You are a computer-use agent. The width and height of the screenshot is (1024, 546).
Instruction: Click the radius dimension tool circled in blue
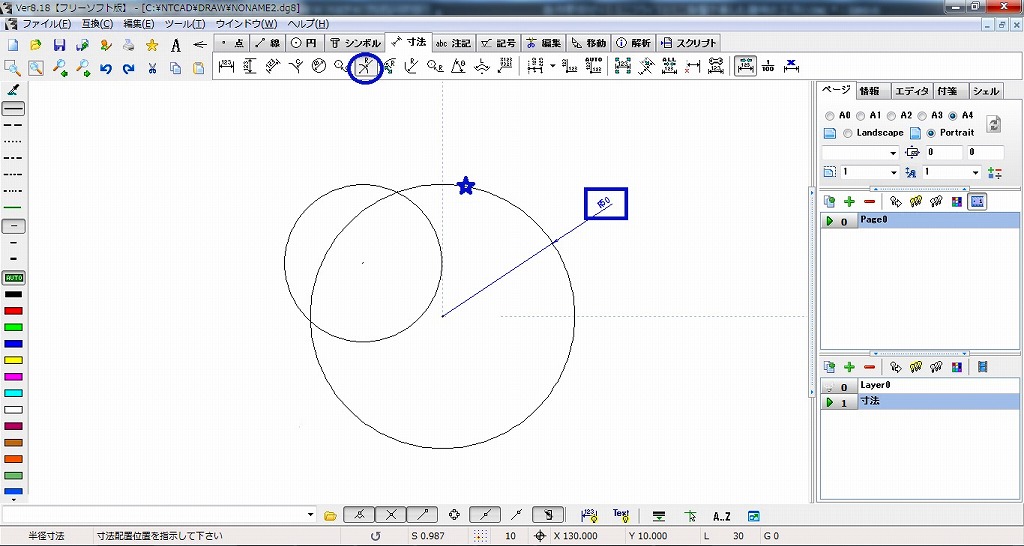point(365,67)
